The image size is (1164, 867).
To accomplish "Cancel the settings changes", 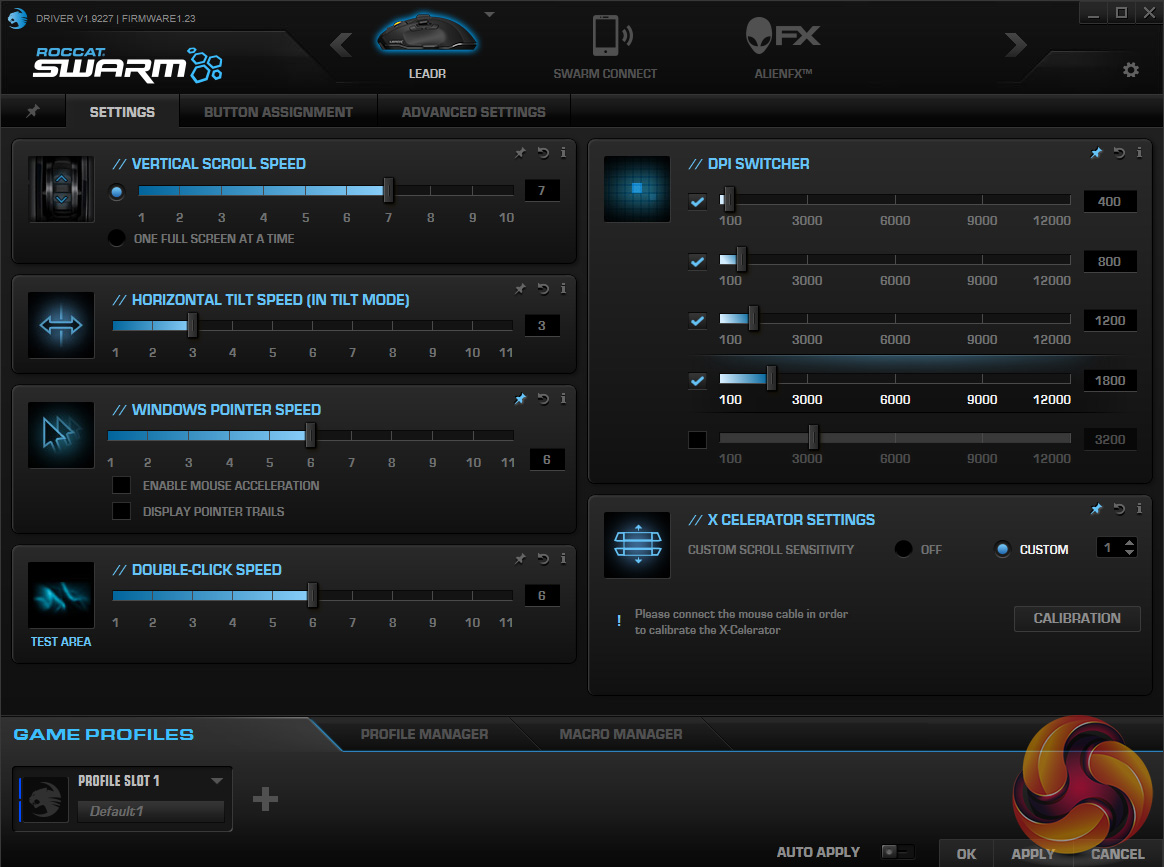I will click(1117, 854).
